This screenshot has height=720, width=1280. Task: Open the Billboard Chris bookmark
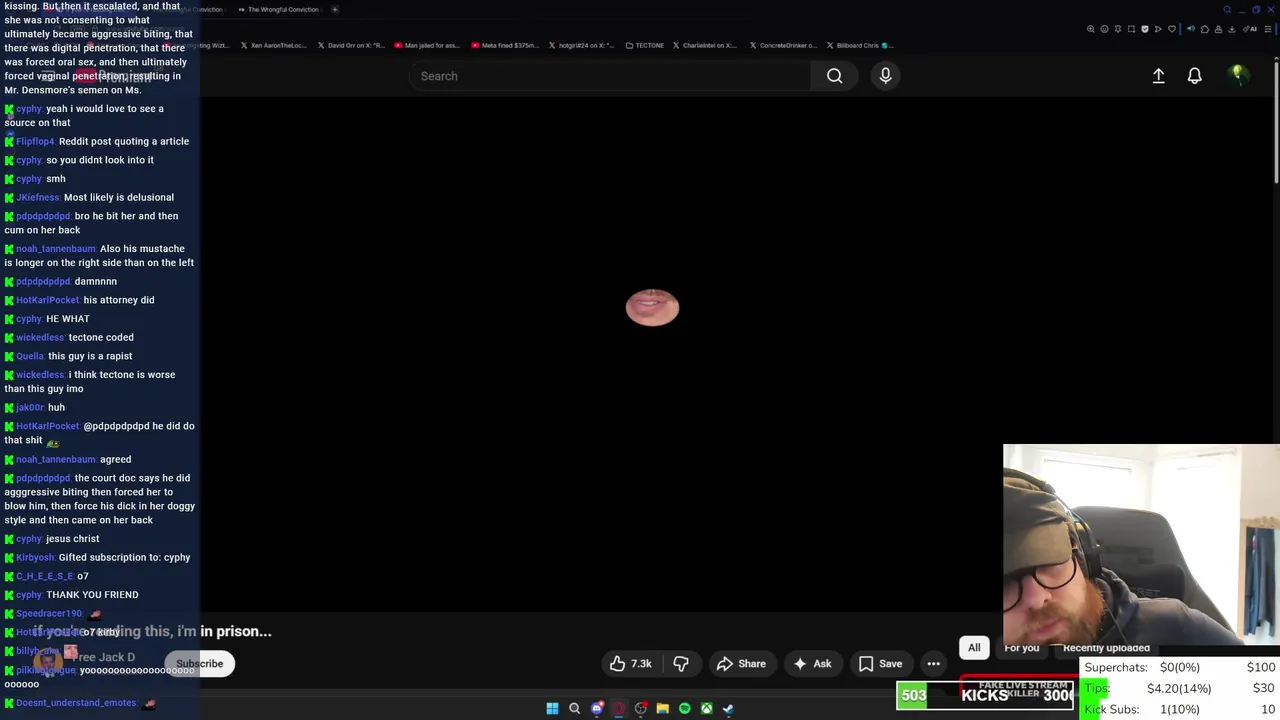click(x=858, y=45)
